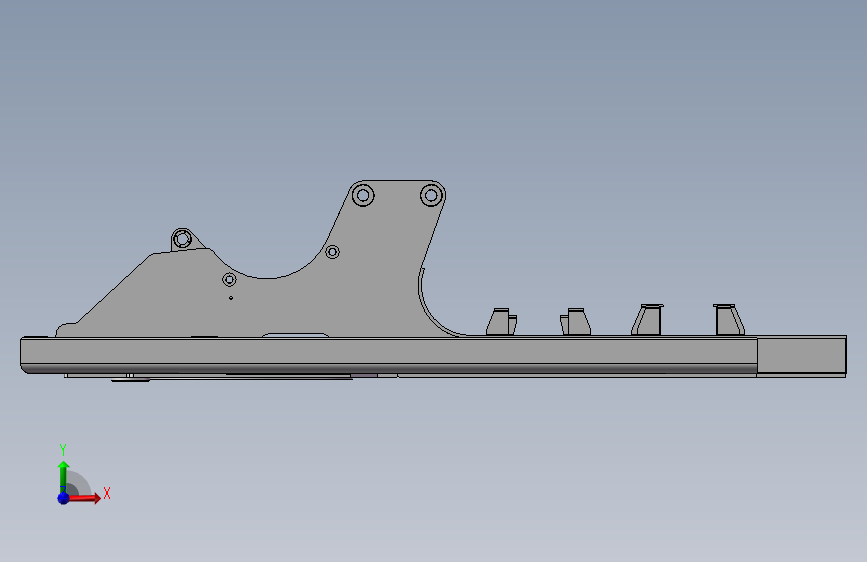
Task: Select the lighter rectangular end block of rail
Action: 802,357
